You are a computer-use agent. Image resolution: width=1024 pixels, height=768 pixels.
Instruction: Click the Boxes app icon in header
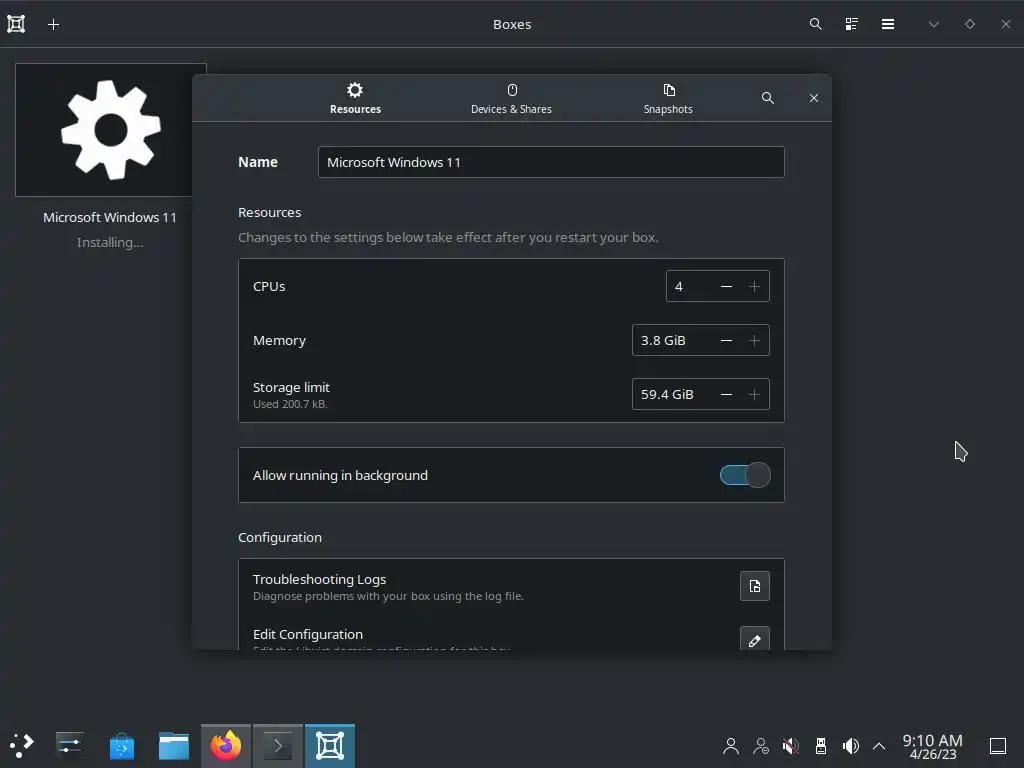click(16, 24)
